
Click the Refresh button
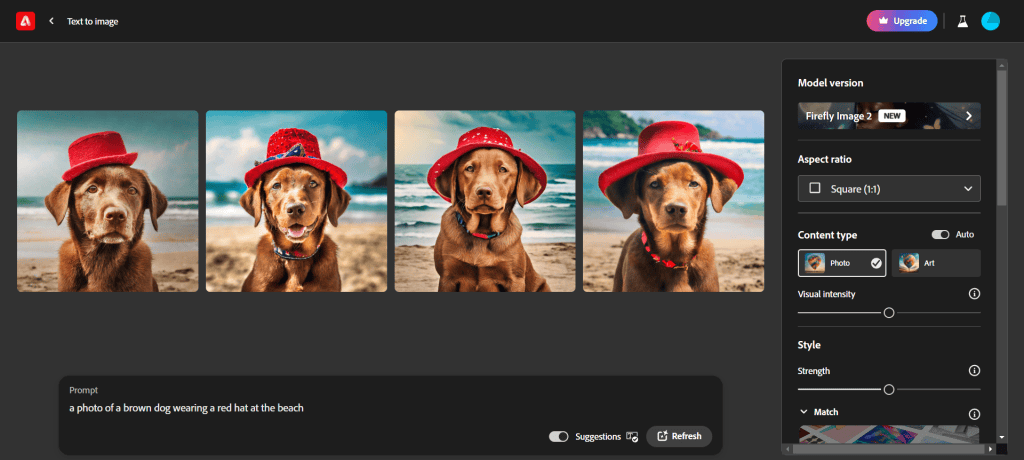pos(679,436)
